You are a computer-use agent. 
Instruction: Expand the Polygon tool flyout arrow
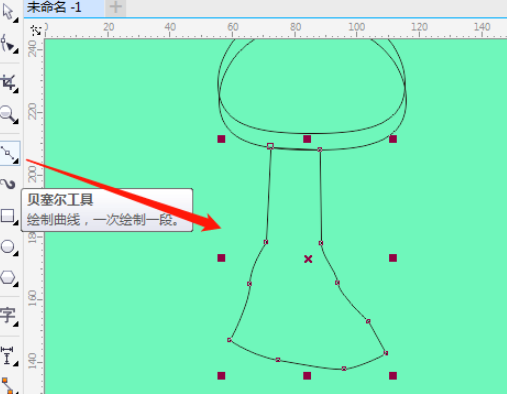(16, 284)
